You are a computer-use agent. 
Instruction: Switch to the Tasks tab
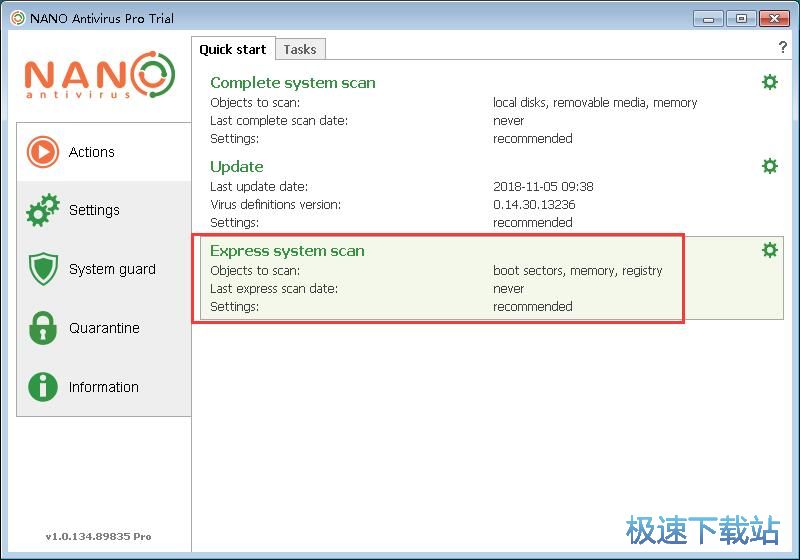(300, 49)
